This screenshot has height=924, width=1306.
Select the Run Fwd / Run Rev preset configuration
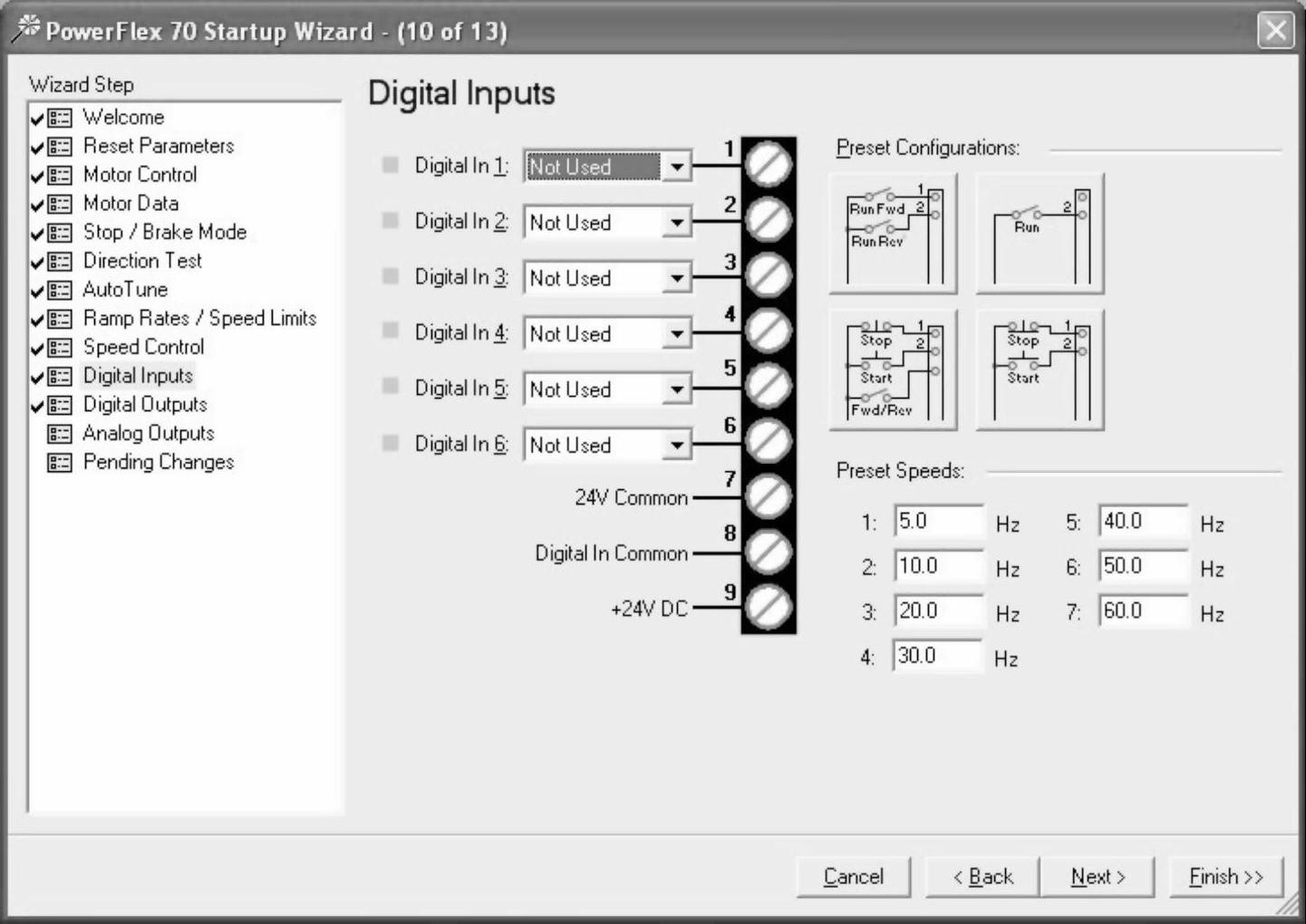[x=894, y=233]
